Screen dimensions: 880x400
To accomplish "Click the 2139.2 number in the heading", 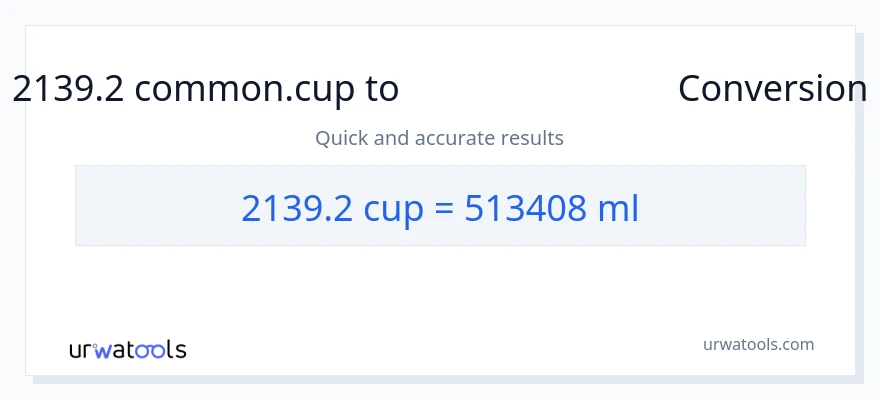I will click(68, 89).
